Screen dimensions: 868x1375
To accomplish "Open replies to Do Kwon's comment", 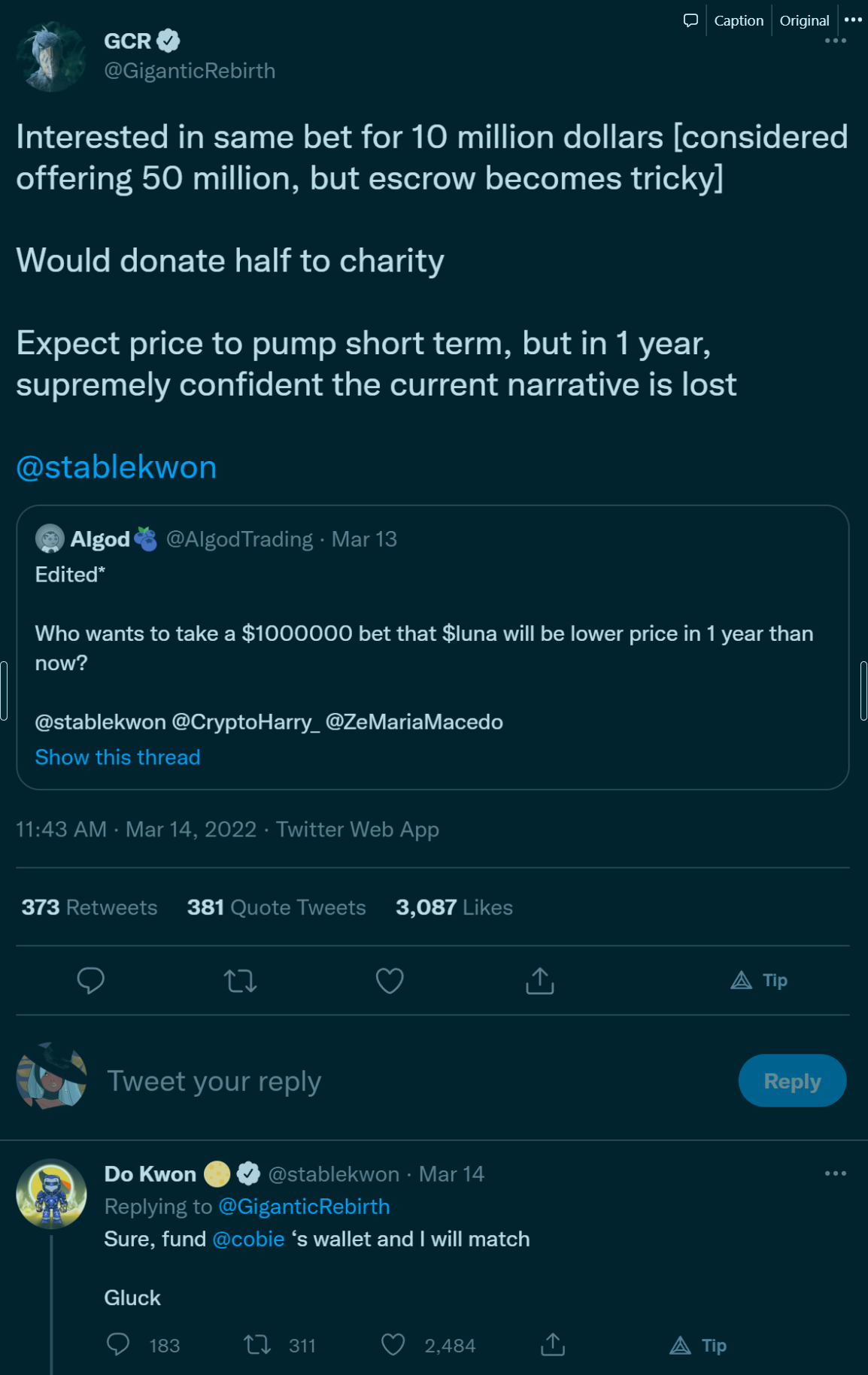I will click(118, 1345).
